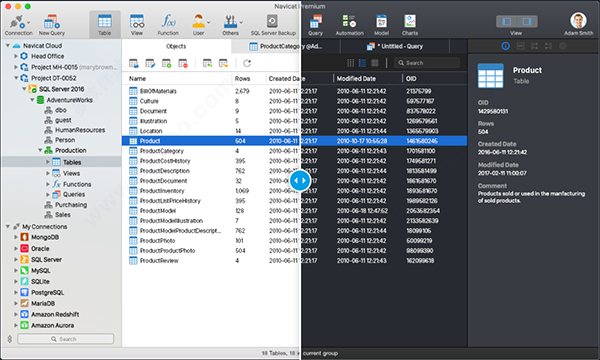Viewport: 600px width, 360px height.
Task: Switch to the detail grid view mode icon
Action: tap(375, 63)
